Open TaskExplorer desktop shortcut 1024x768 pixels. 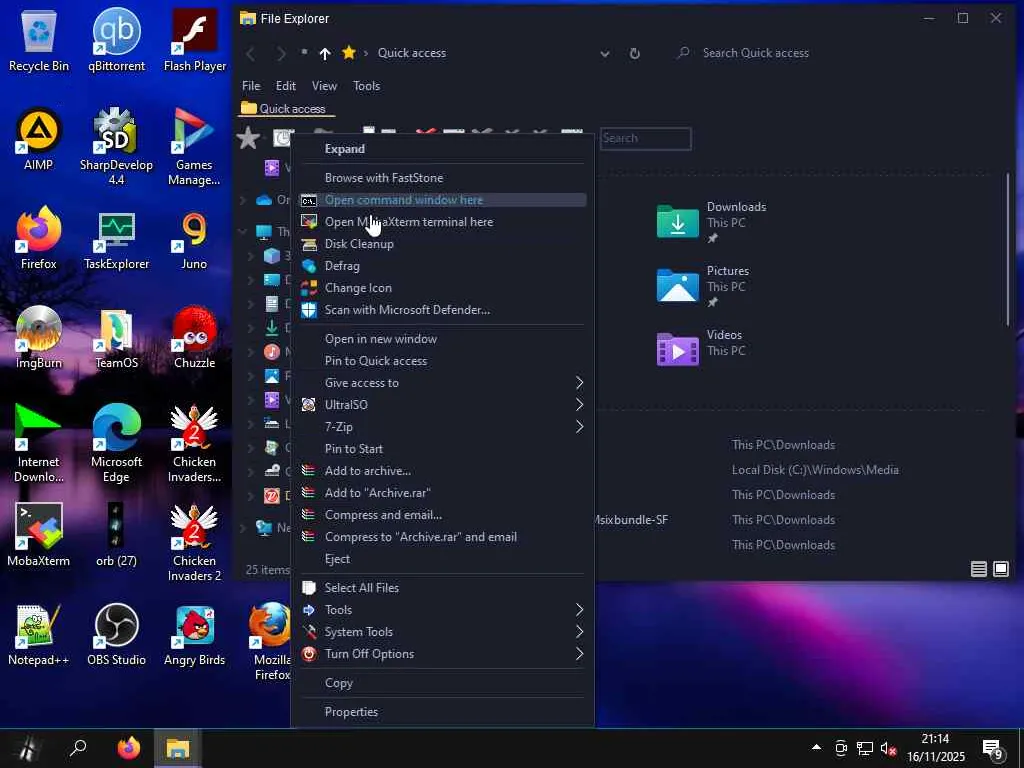(x=116, y=238)
